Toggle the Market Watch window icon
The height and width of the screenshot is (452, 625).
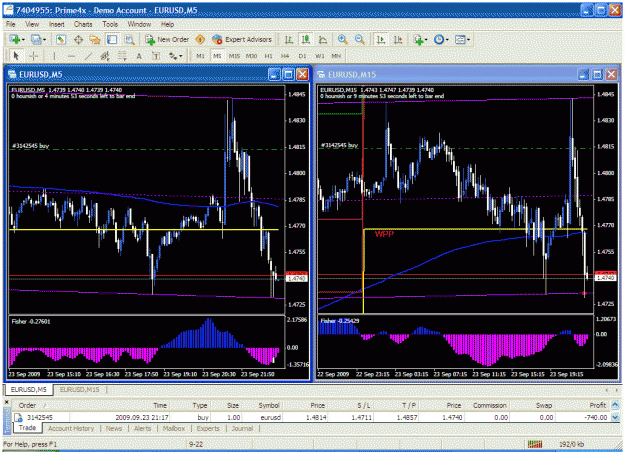61,39
